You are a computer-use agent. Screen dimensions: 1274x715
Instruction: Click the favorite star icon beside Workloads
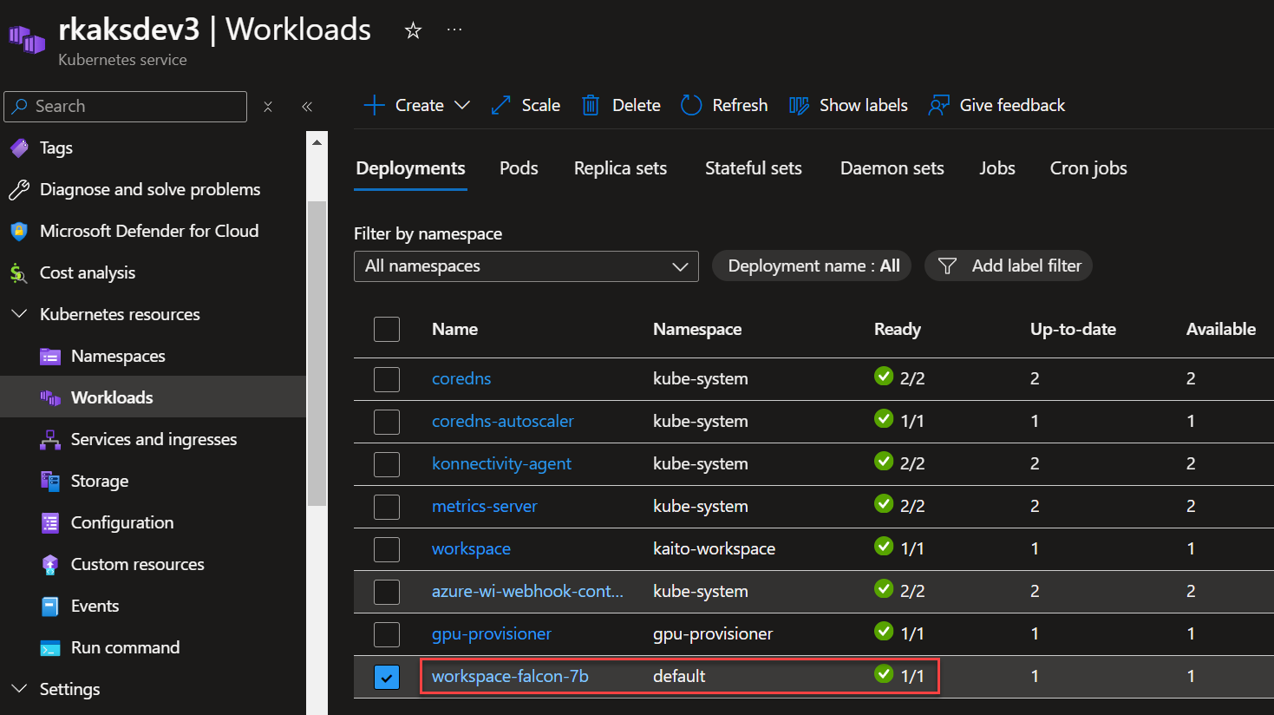412,31
